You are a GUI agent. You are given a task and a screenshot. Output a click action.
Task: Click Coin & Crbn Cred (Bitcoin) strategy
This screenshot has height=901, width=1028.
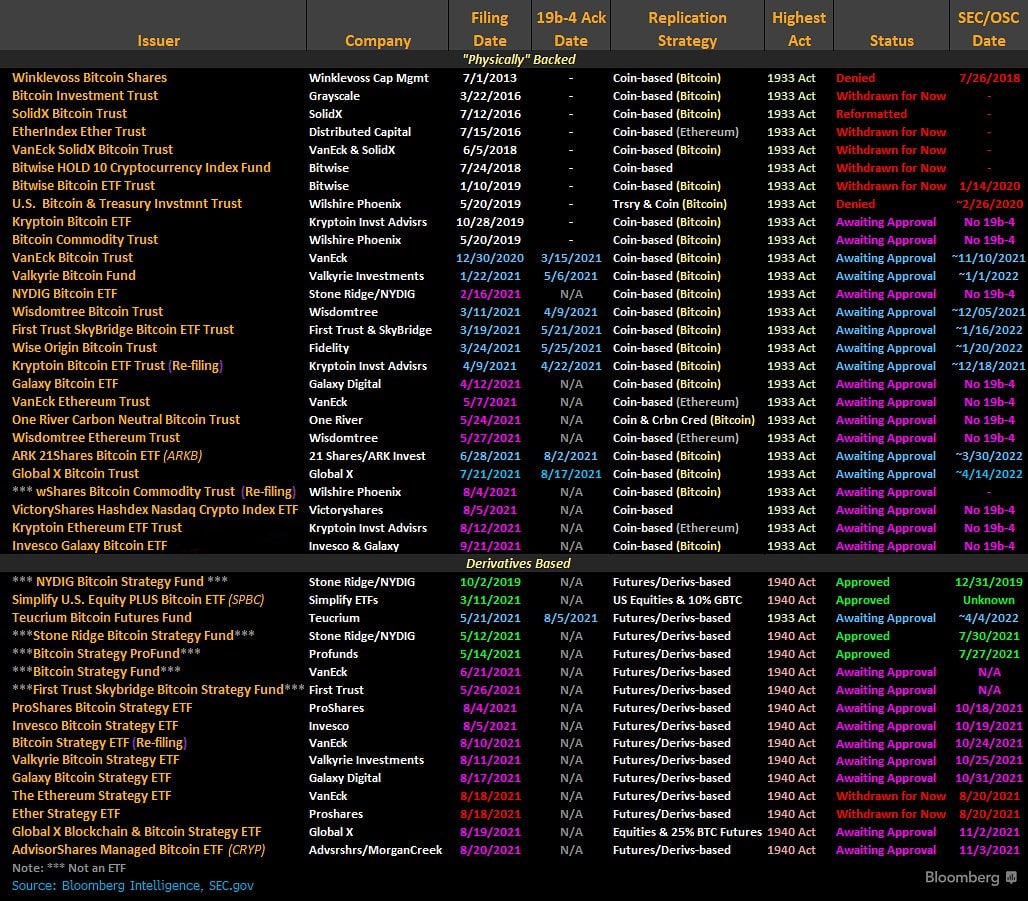click(x=684, y=420)
